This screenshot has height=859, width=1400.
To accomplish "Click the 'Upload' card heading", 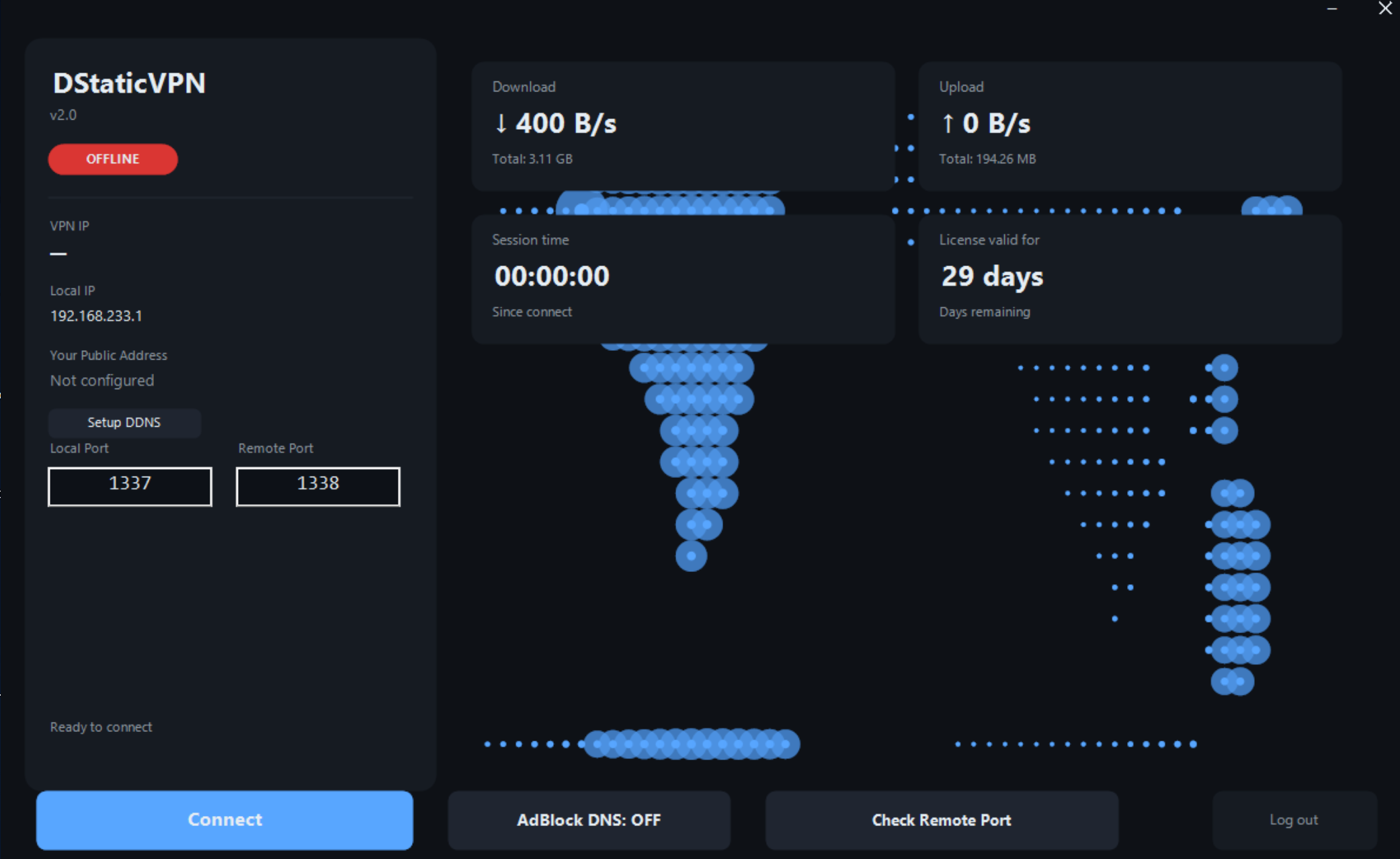I will point(961,87).
